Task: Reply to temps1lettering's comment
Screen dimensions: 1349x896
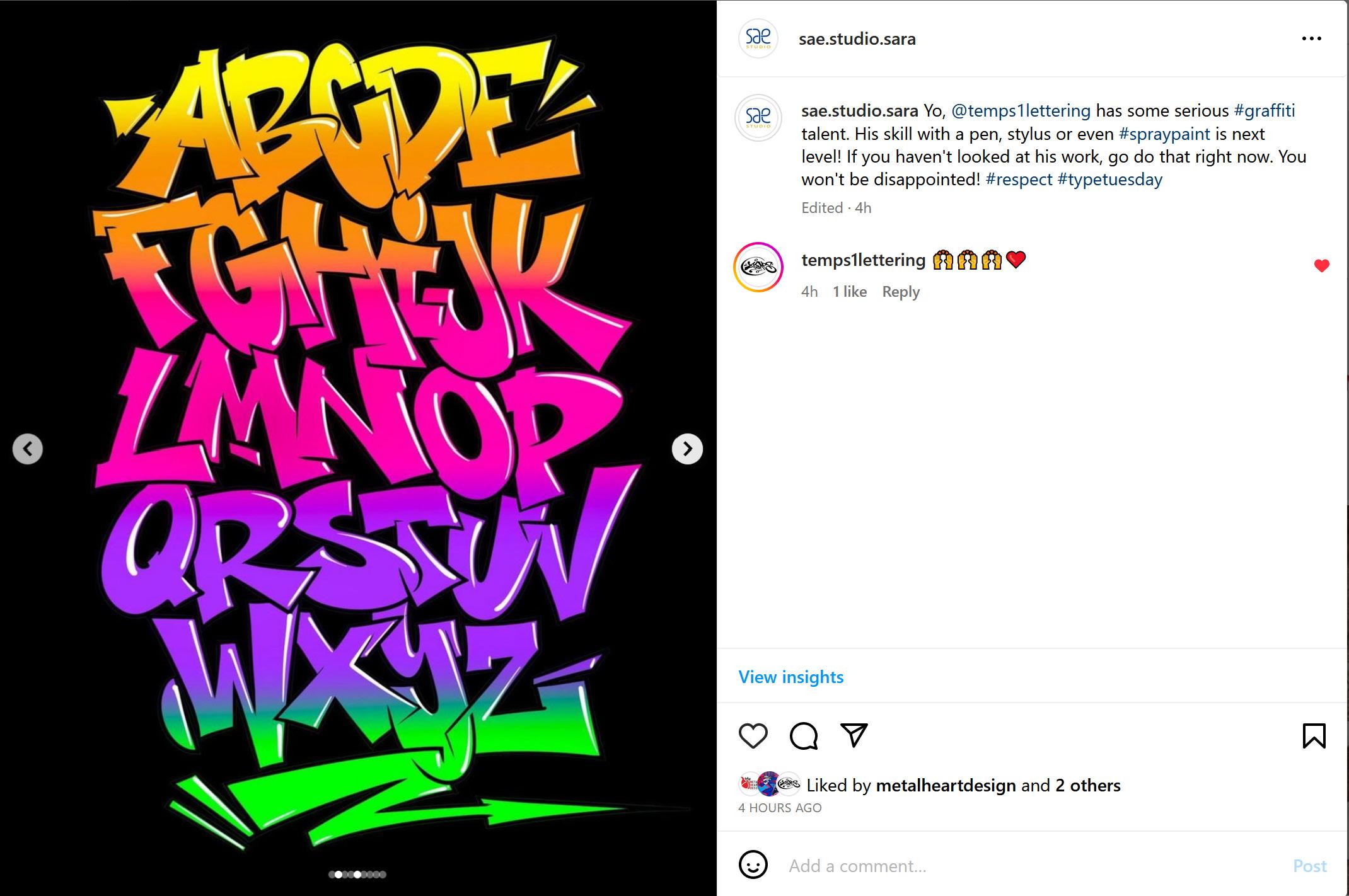Action: 901,292
